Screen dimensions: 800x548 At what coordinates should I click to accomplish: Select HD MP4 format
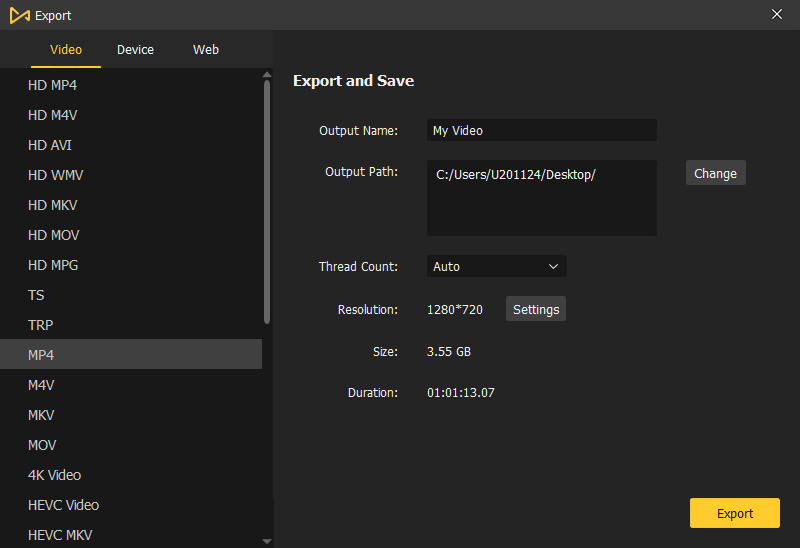point(131,85)
